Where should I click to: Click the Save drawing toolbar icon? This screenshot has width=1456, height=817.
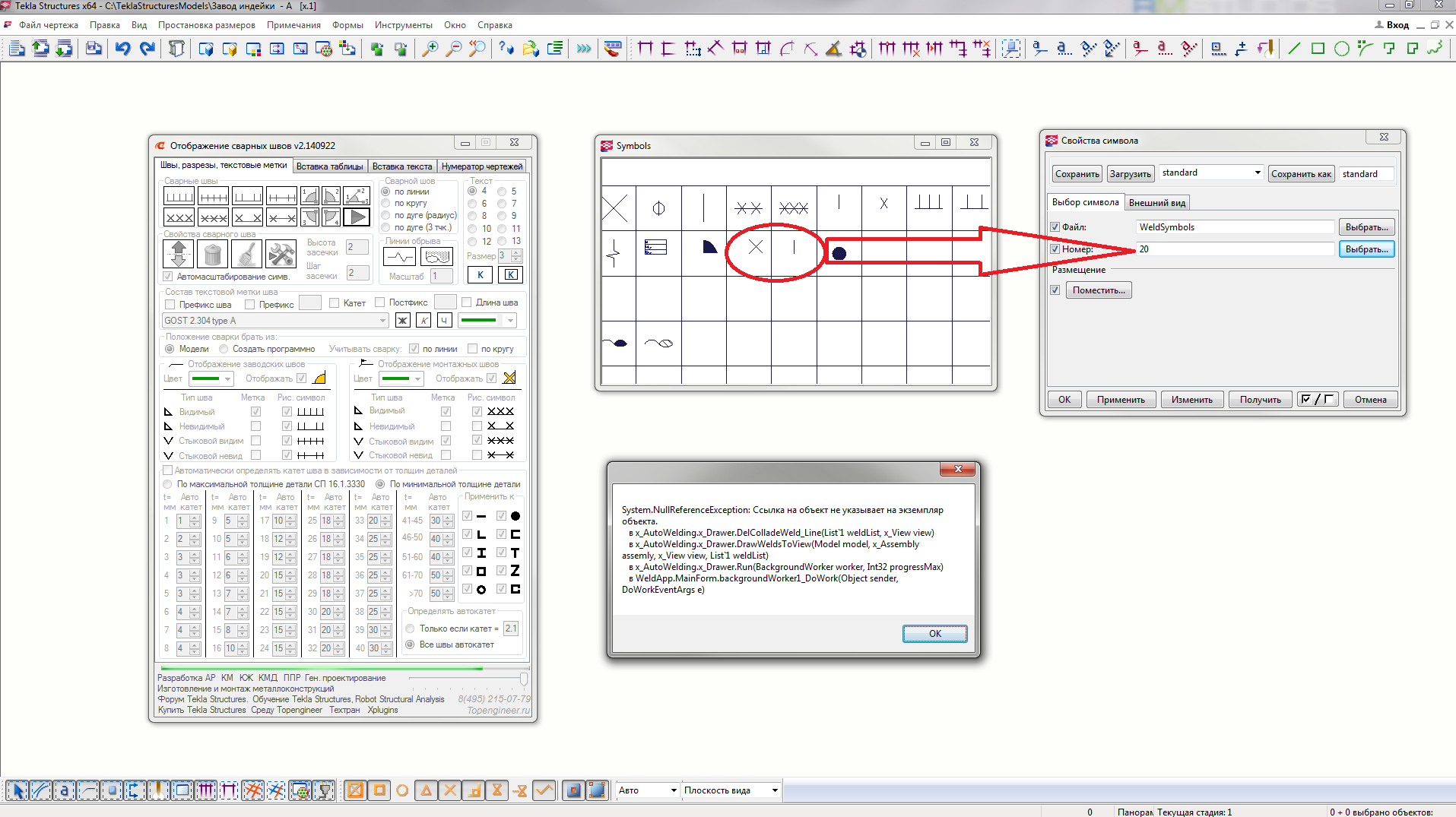point(94,49)
